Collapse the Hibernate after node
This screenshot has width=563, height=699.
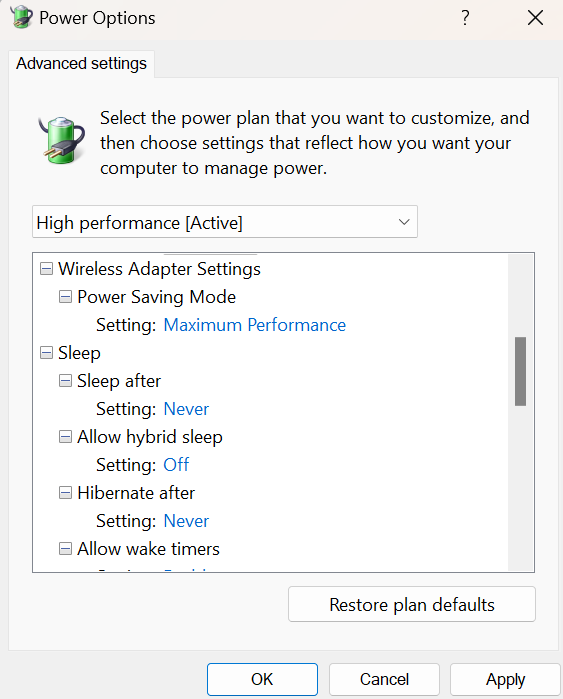tap(65, 493)
